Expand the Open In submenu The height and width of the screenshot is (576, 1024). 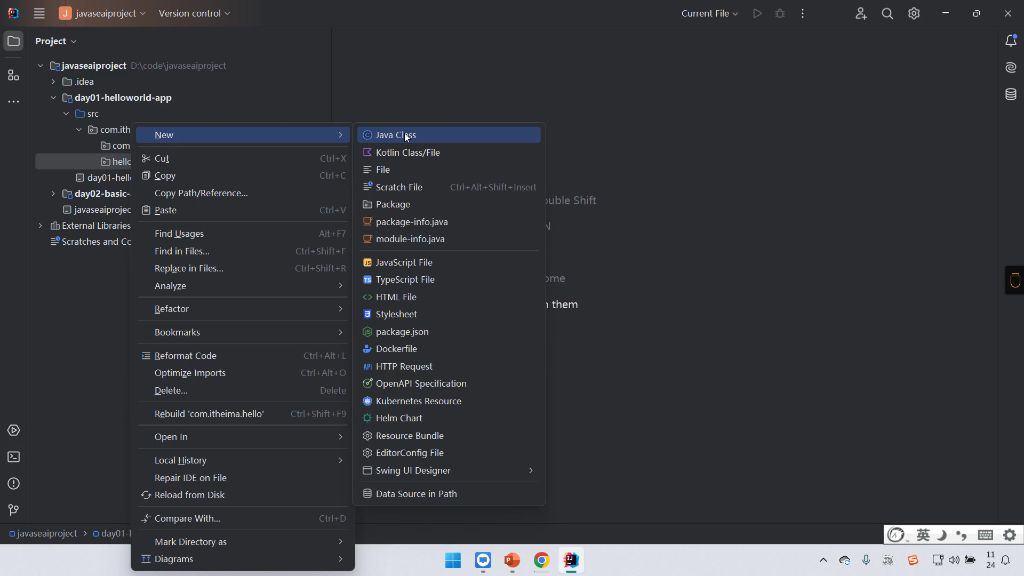[243, 437]
